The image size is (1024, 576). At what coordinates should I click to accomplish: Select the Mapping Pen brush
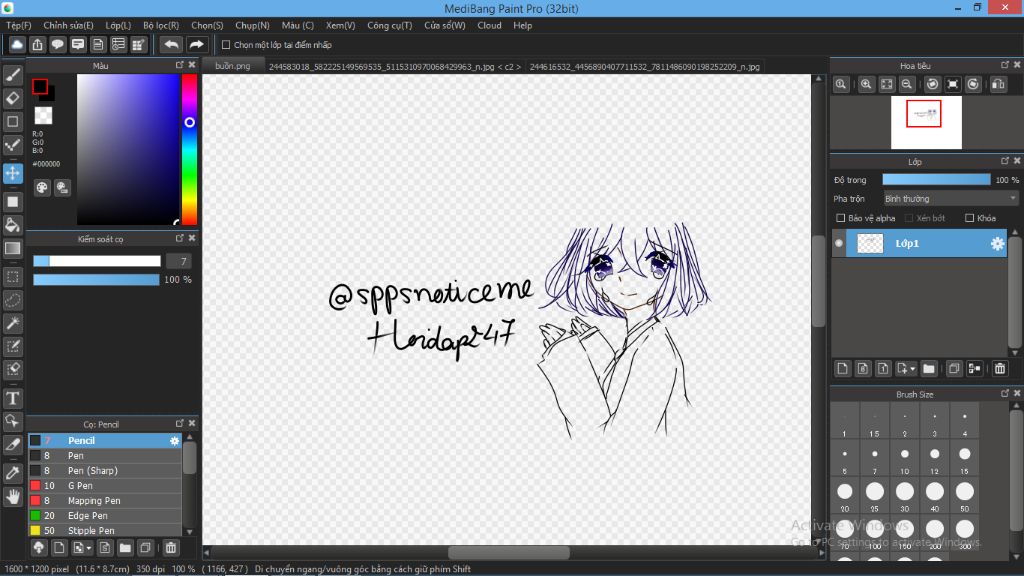click(105, 501)
